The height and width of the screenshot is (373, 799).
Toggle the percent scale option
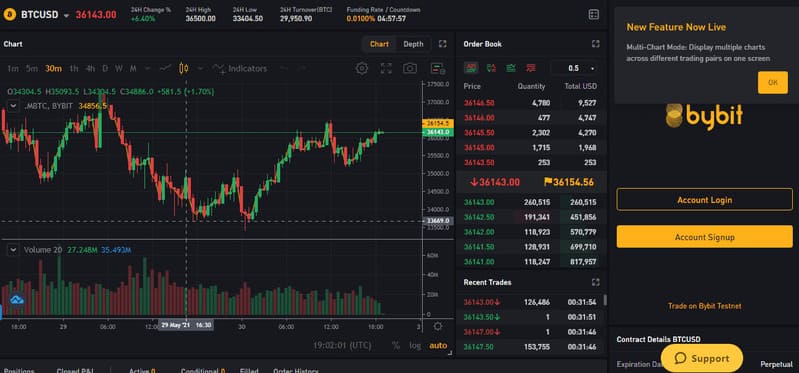pos(395,345)
